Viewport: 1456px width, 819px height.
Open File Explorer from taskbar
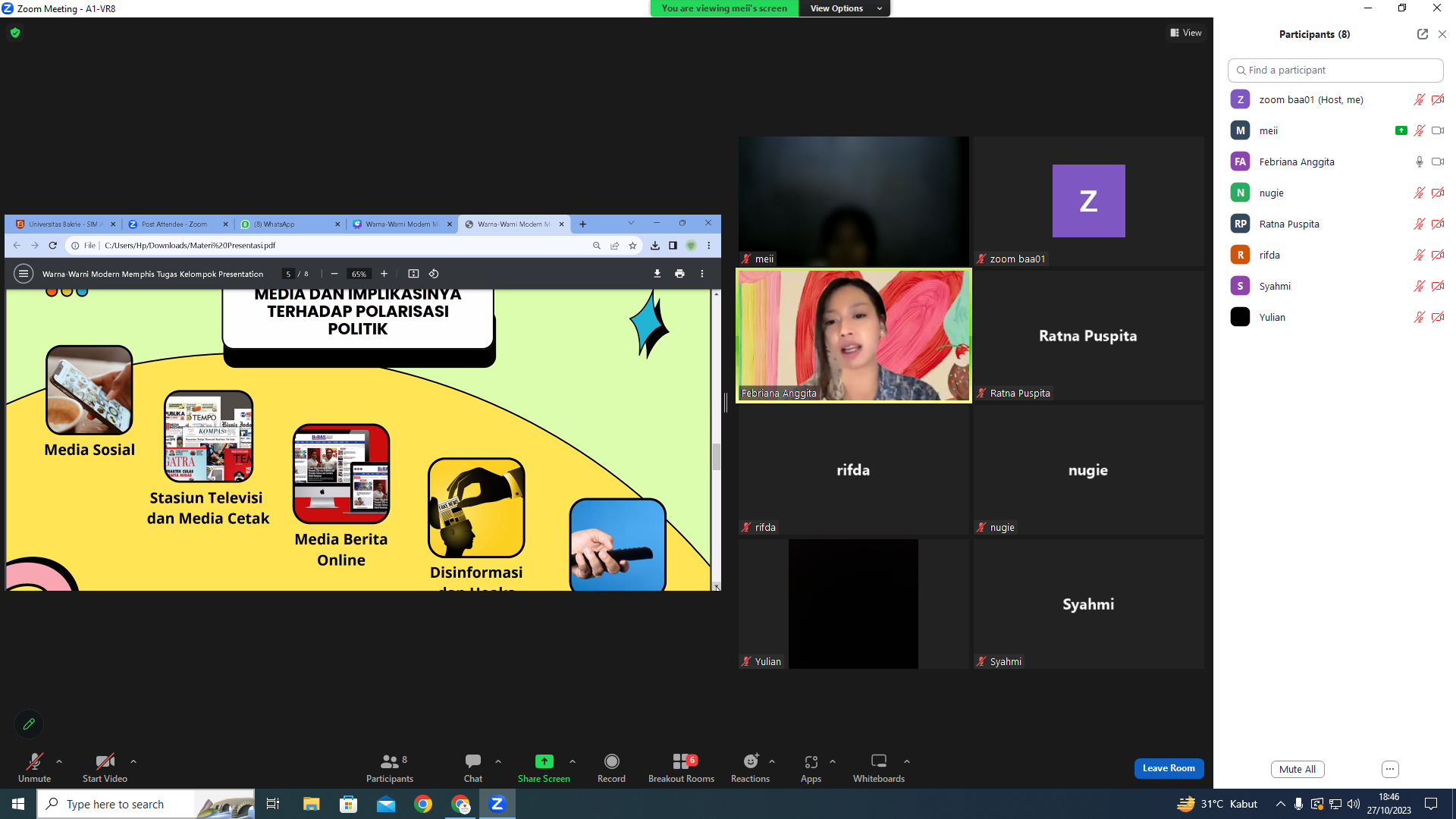click(x=311, y=804)
